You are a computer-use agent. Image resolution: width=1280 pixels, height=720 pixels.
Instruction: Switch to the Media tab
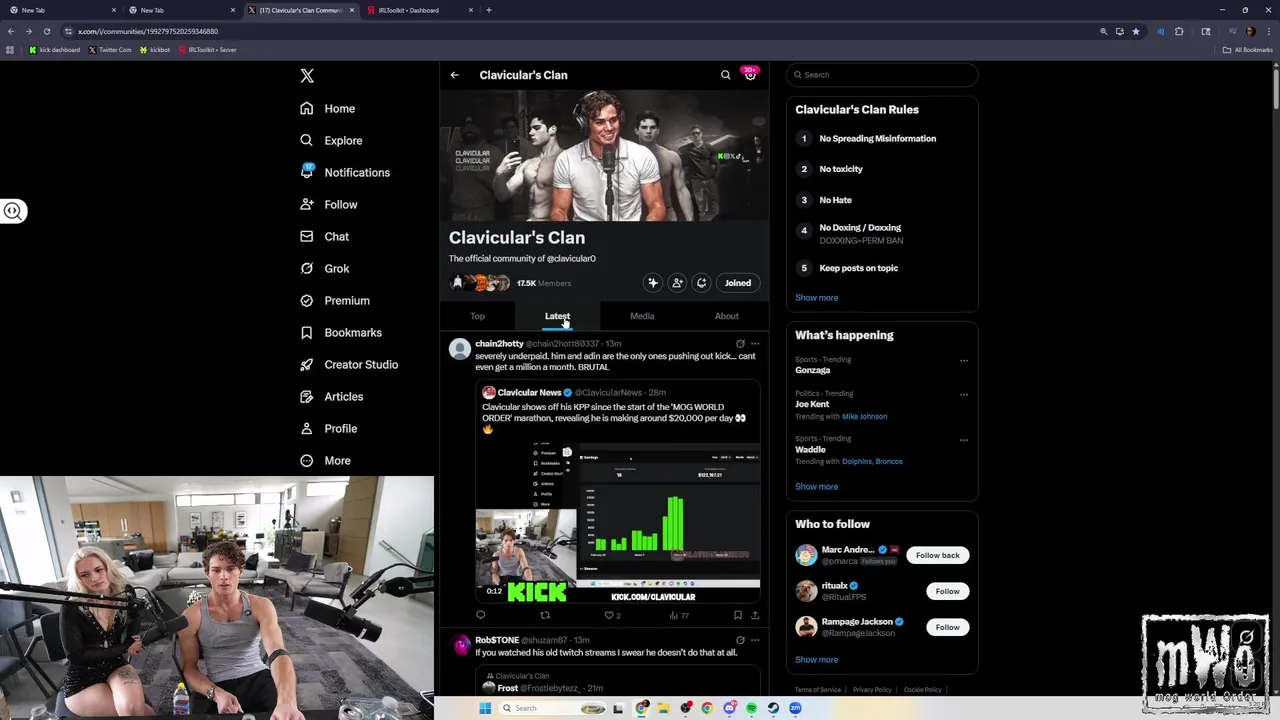(642, 316)
